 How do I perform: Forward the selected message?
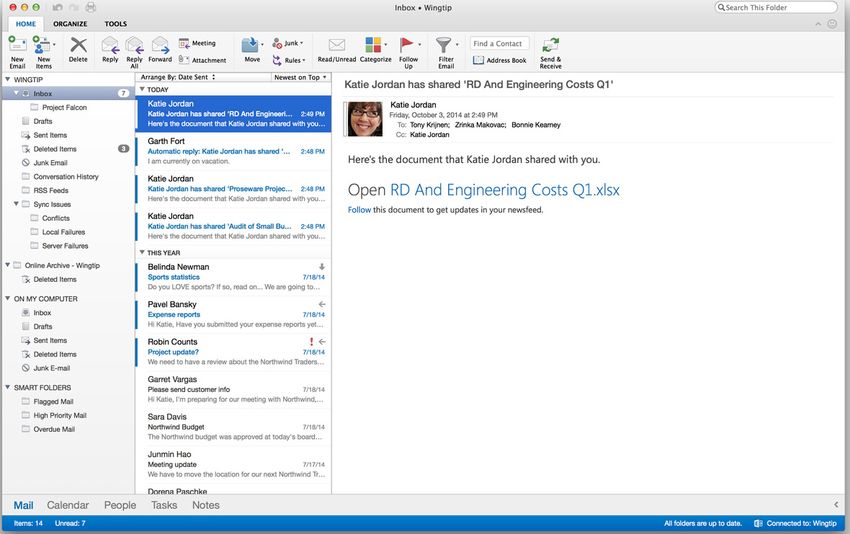pos(160,50)
